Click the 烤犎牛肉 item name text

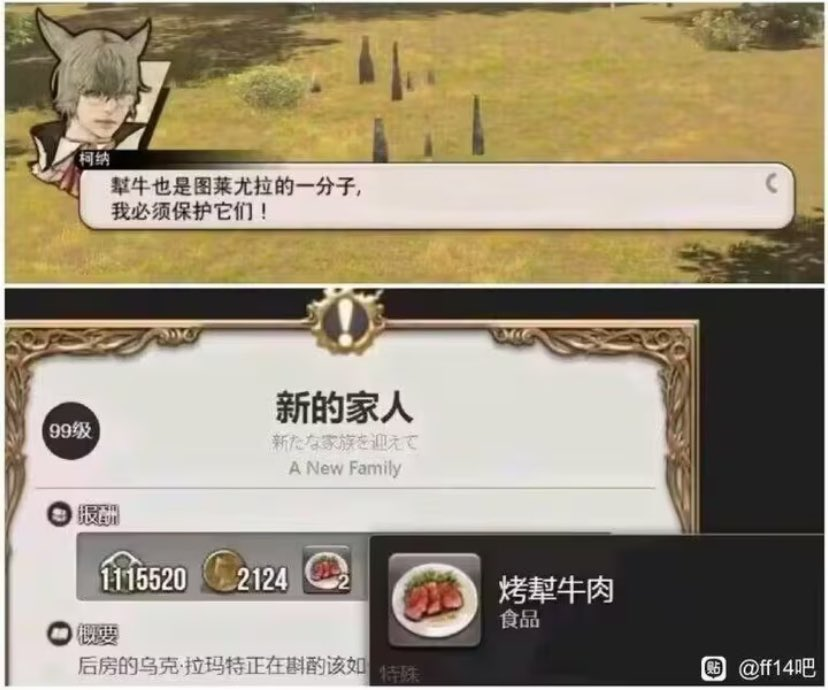coord(557,590)
